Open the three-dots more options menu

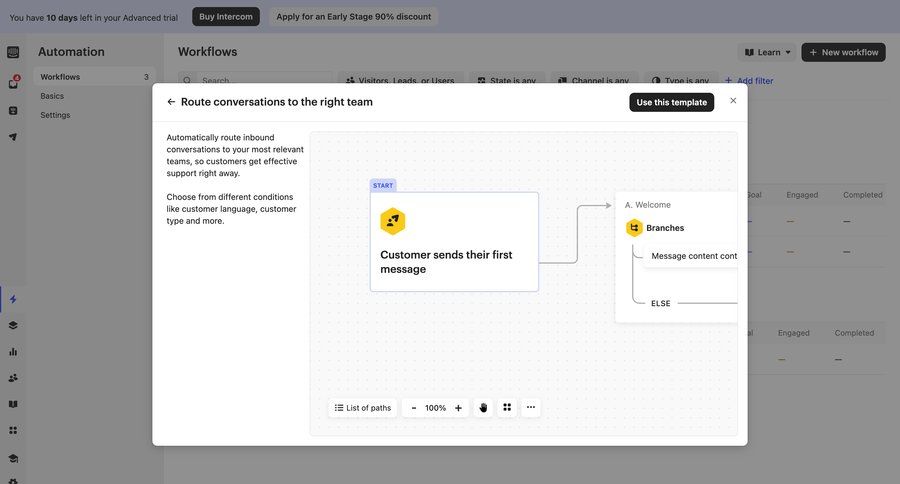pyautogui.click(x=531, y=407)
